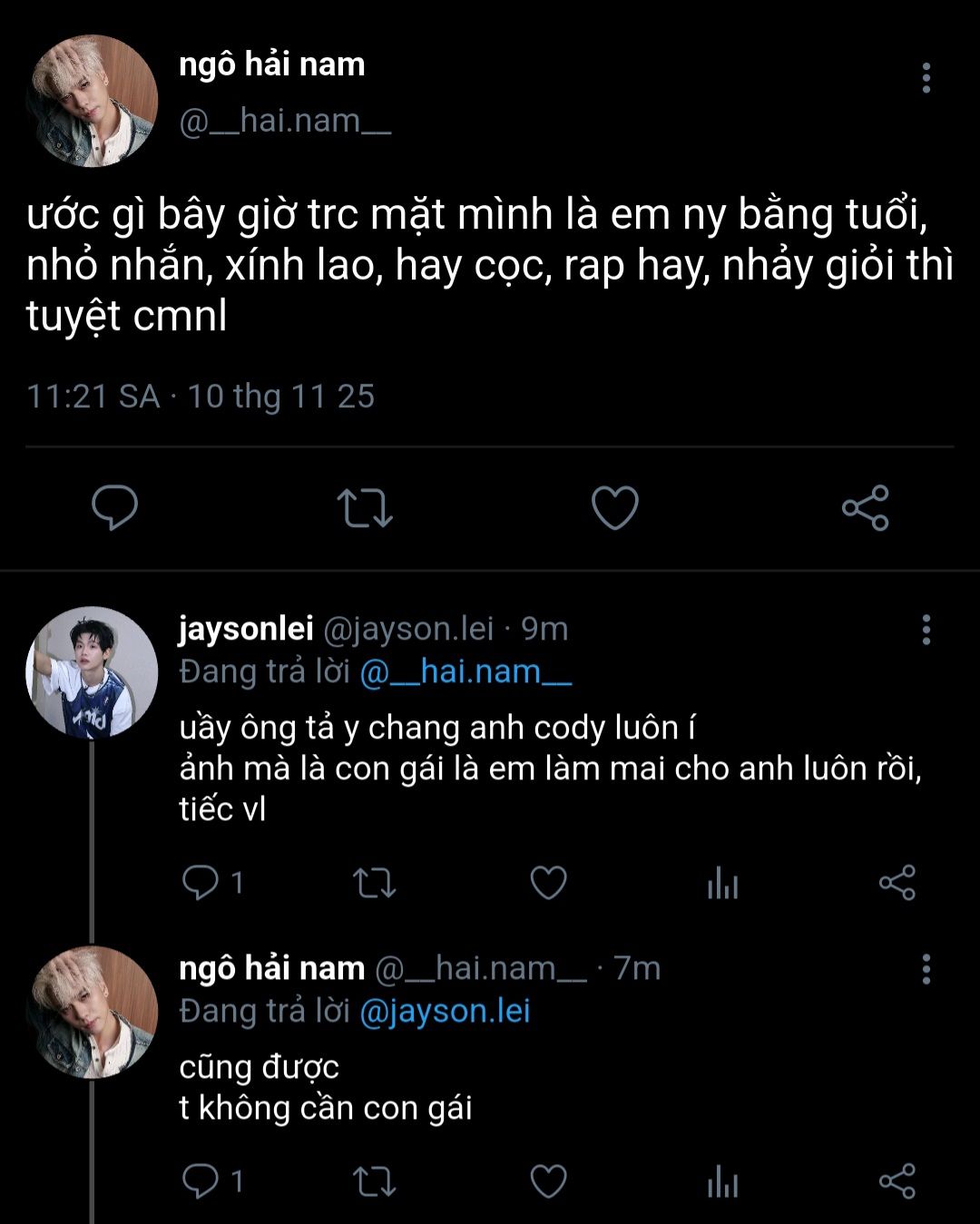Open the @__hai.nam__ mention link in jaysonlei's reply
This screenshot has height=1224, width=980.
465,672
